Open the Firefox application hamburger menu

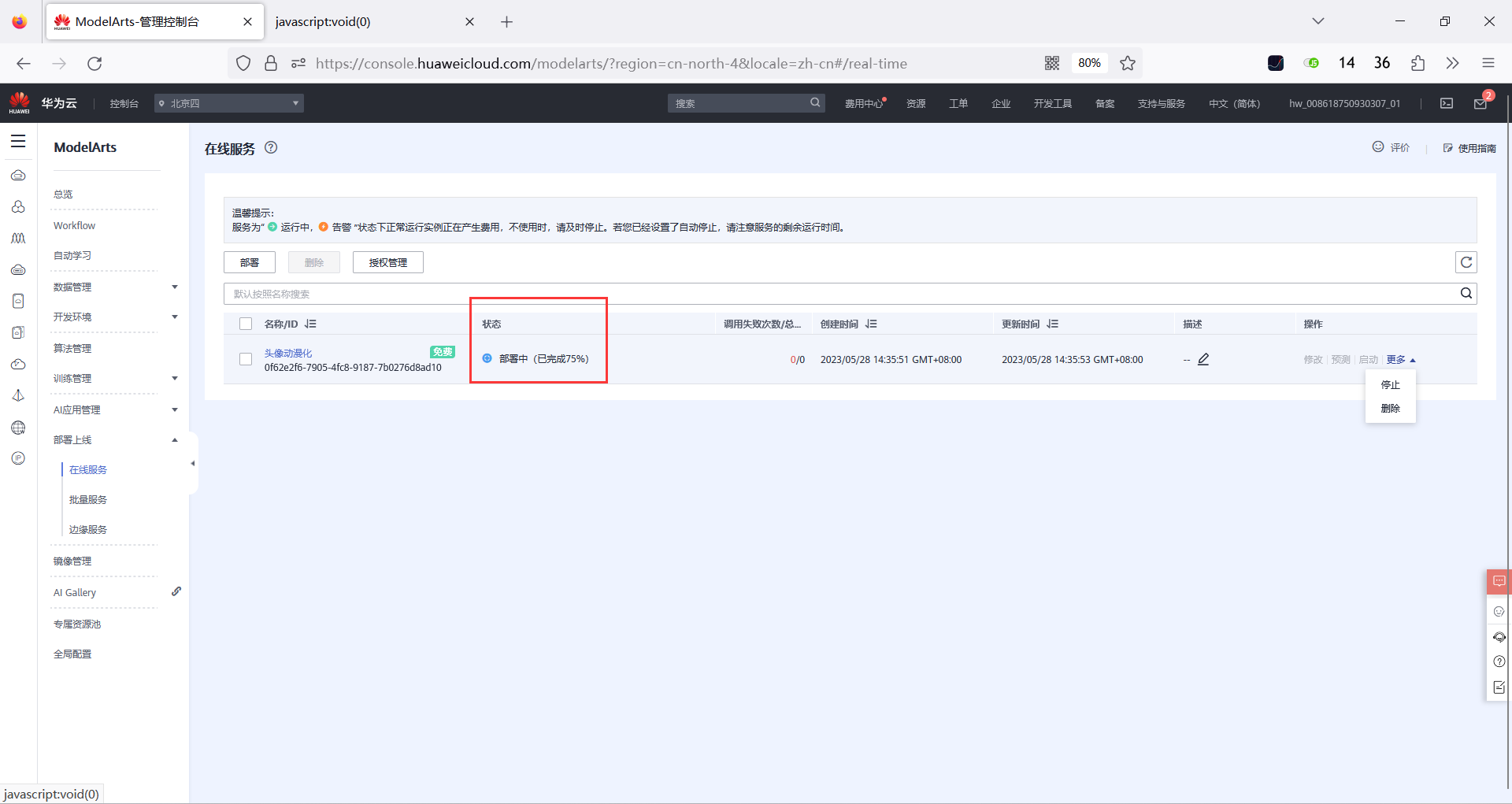point(1488,63)
